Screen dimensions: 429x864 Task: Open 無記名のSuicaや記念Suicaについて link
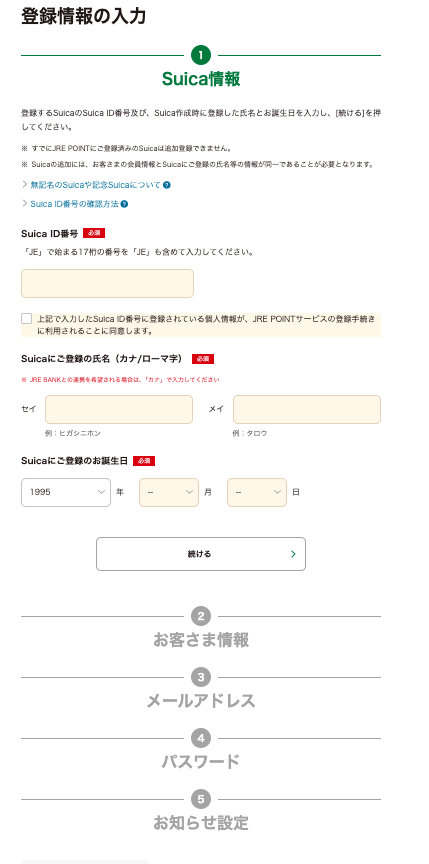pos(95,185)
